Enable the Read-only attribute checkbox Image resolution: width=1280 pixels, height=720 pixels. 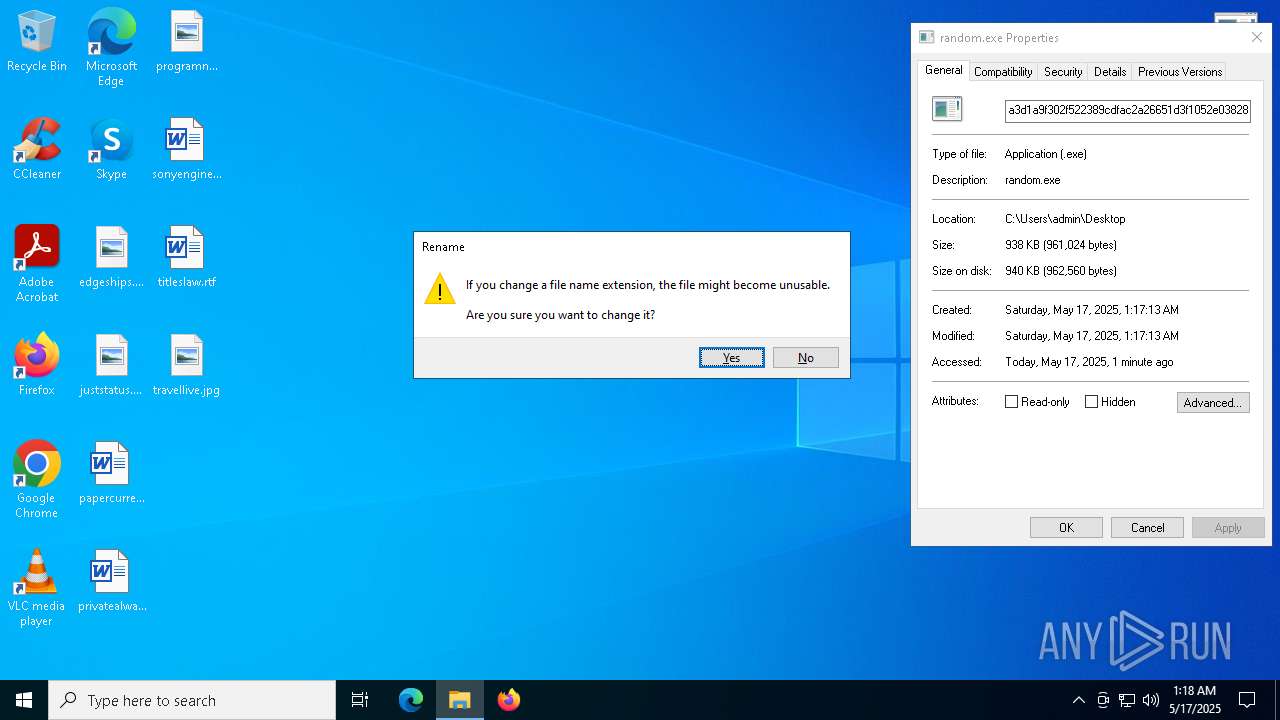click(x=1011, y=402)
